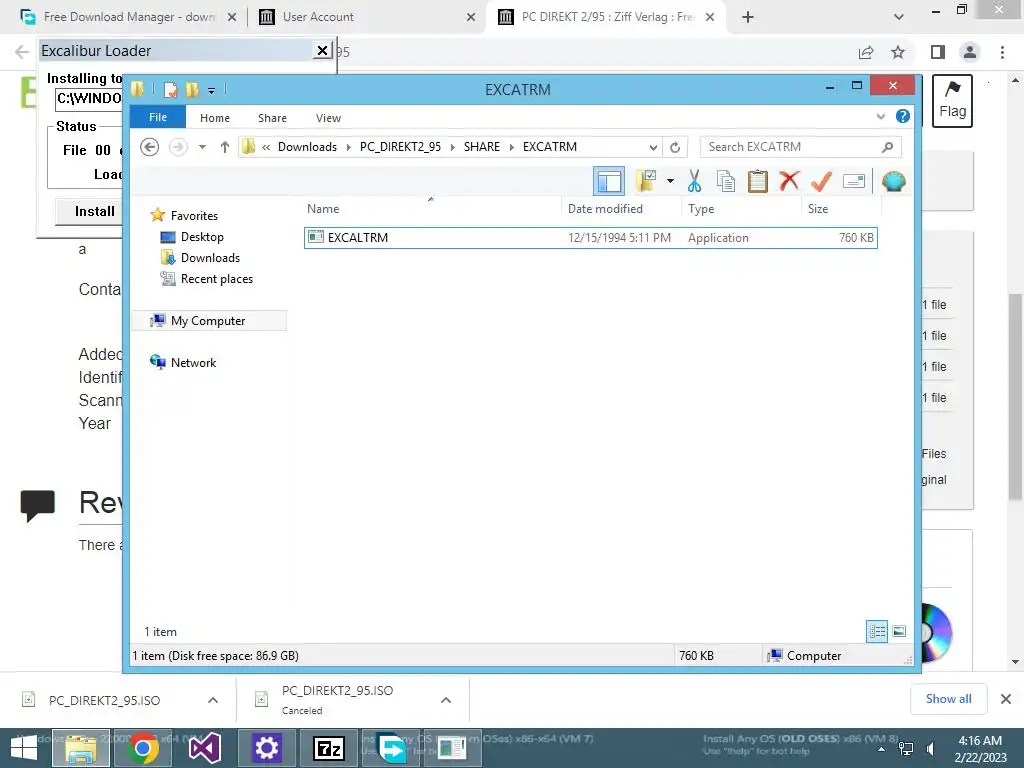This screenshot has width=1024, height=768.
Task: Open the browser profile avatar
Action: pyautogui.click(x=970, y=52)
